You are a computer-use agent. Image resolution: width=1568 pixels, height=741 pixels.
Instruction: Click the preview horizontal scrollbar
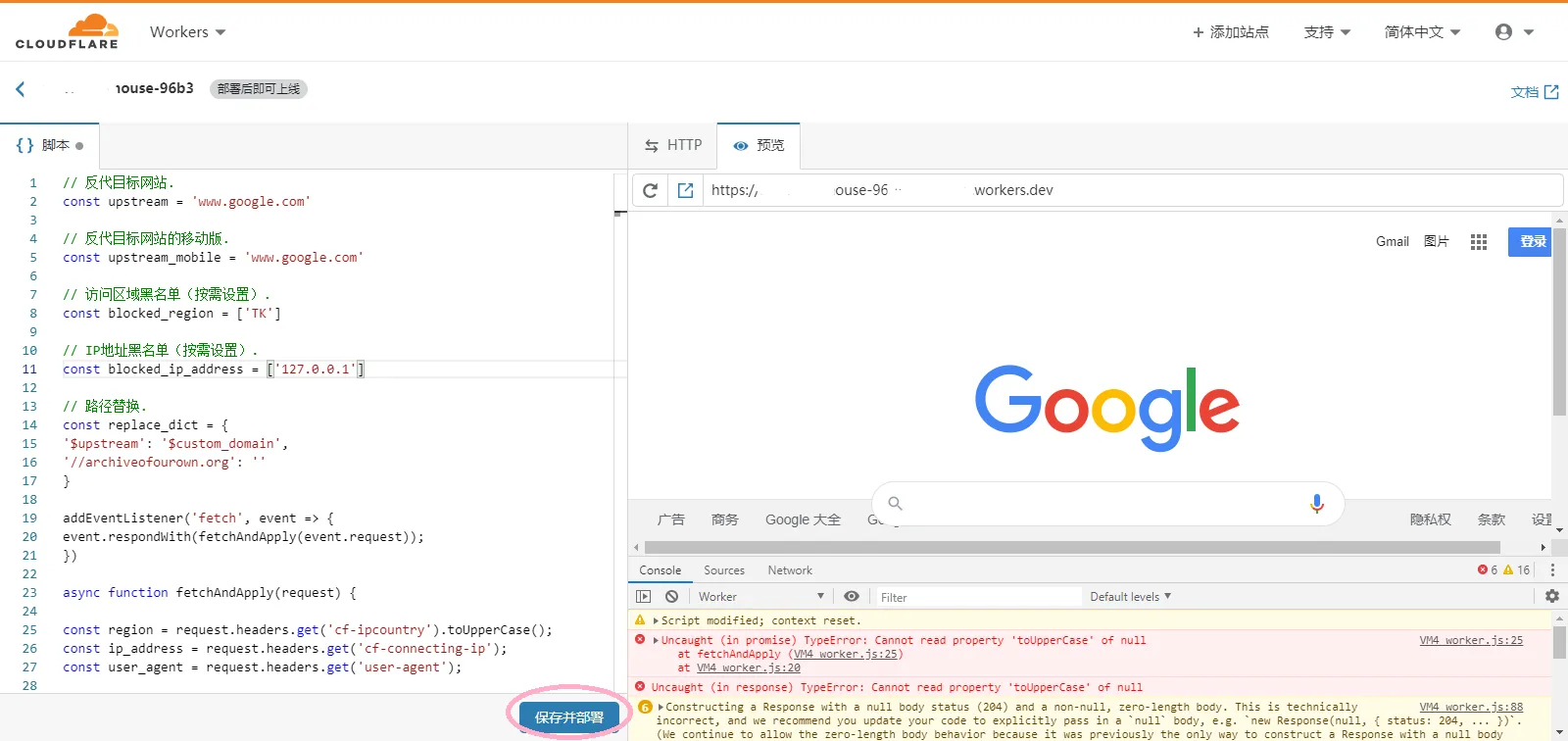pyautogui.click(x=1072, y=547)
